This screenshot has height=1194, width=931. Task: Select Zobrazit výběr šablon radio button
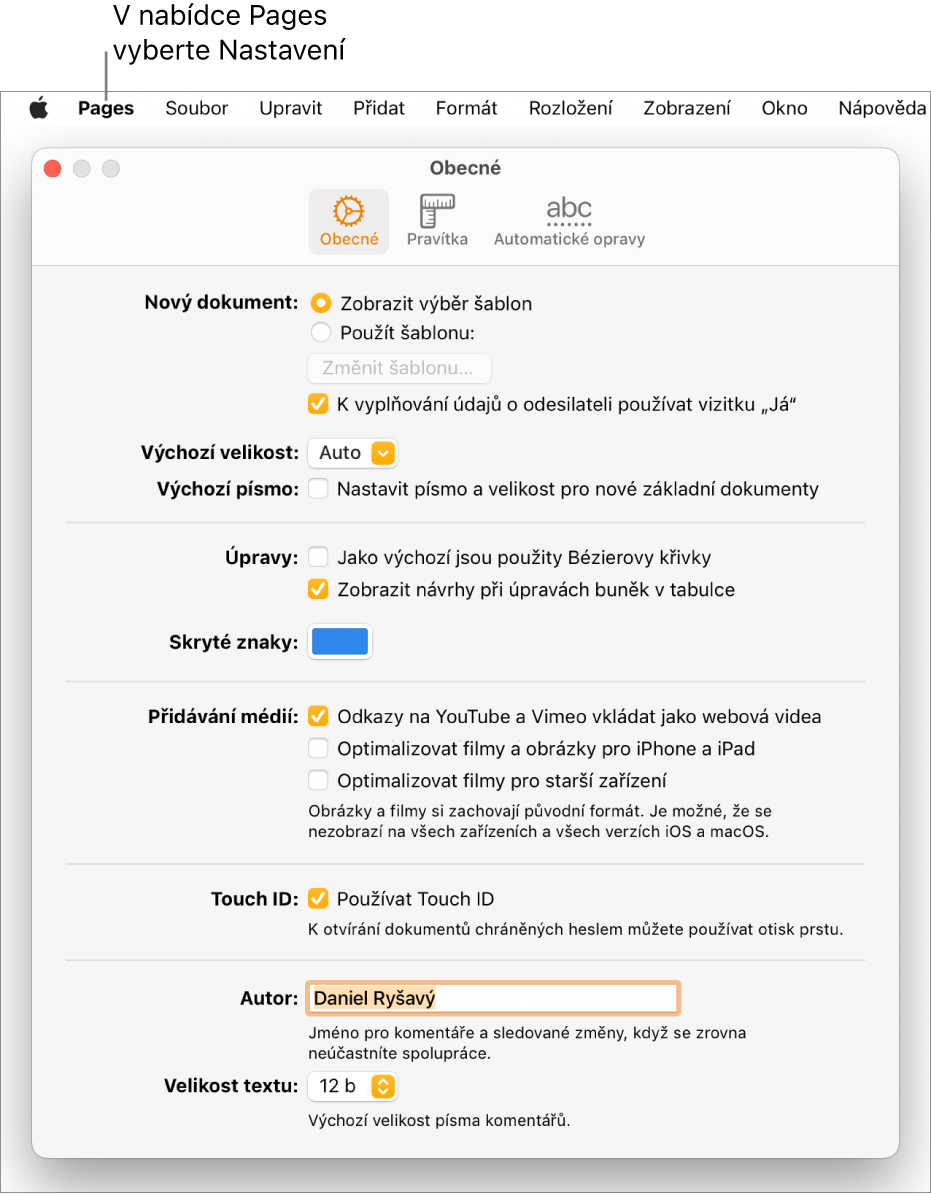(x=320, y=303)
